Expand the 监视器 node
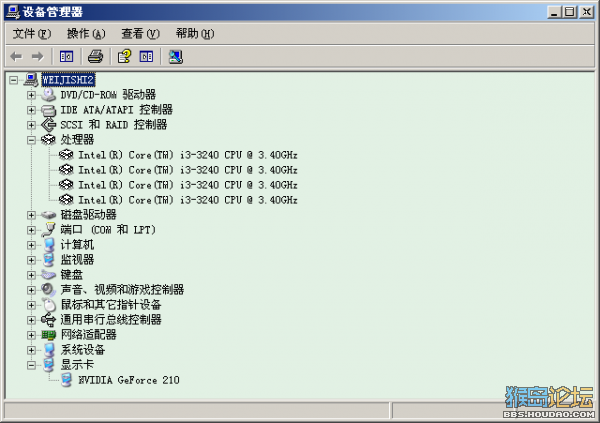This screenshot has width=600, height=423. [31, 260]
